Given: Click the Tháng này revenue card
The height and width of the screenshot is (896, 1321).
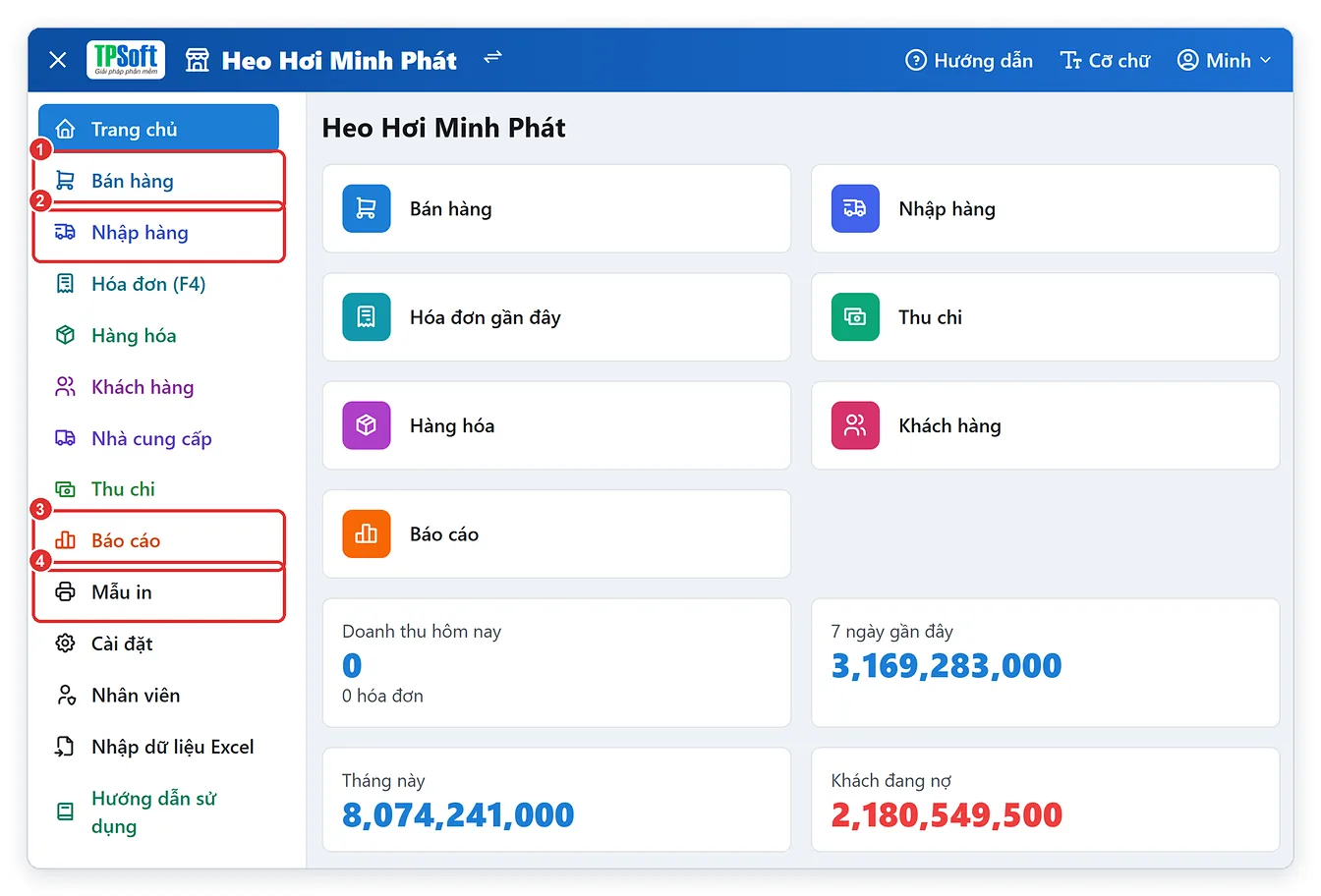Looking at the screenshot, I should [x=556, y=800].
